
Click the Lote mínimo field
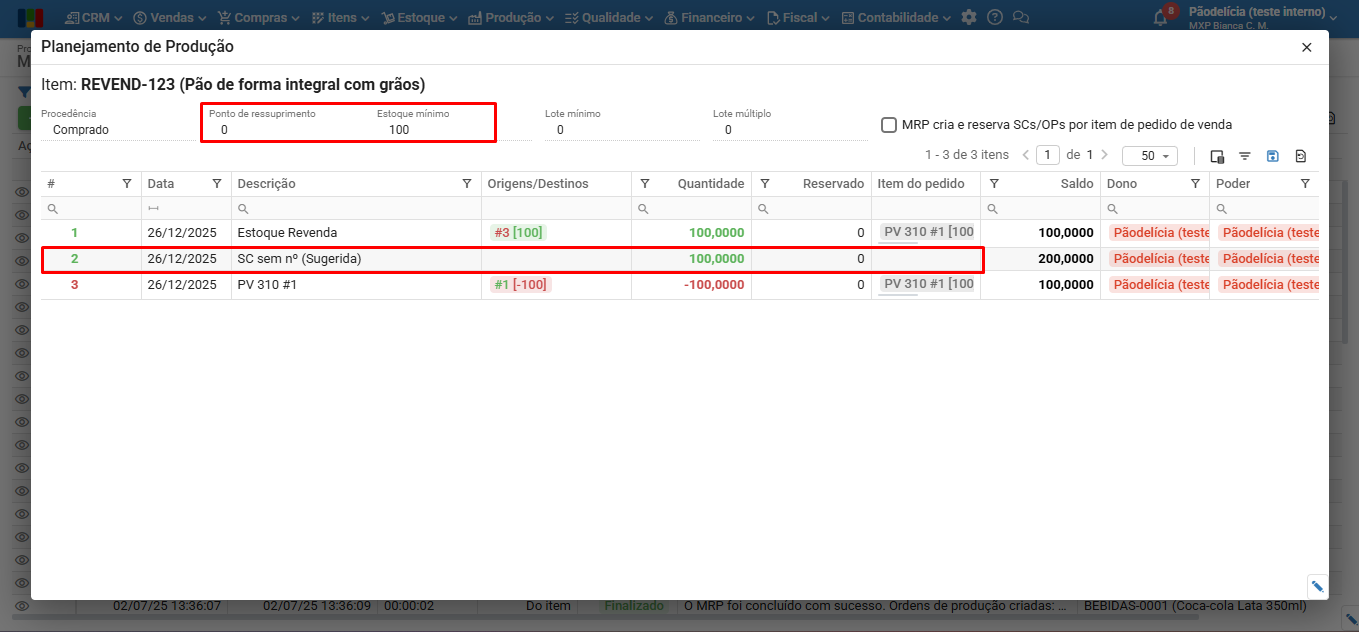pos(622,130)
